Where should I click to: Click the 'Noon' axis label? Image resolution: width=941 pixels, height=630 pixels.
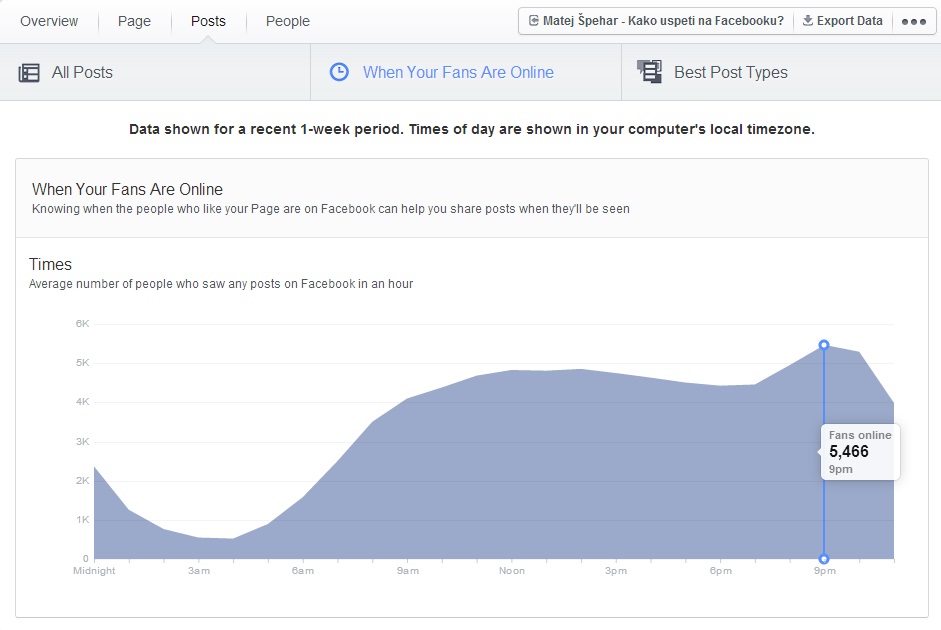(512, 571)
